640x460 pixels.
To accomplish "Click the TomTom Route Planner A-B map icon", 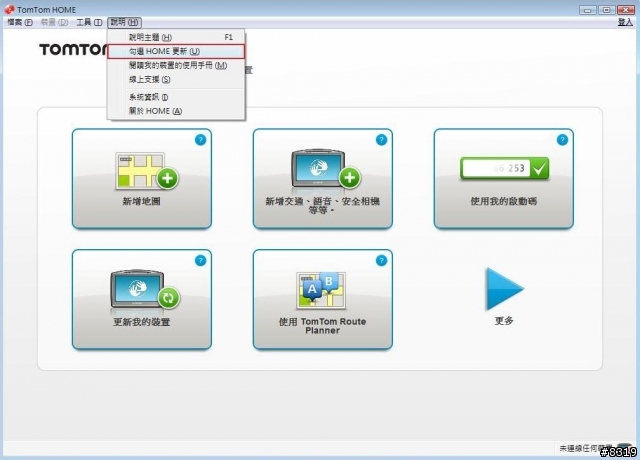I will coord(321,290).
